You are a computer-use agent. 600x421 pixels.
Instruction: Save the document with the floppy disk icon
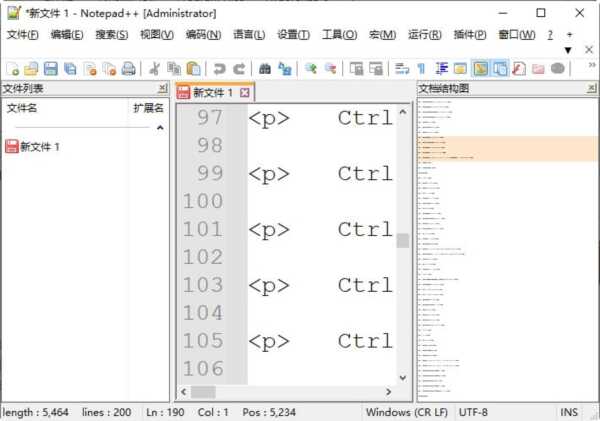[x=51, y=69]
